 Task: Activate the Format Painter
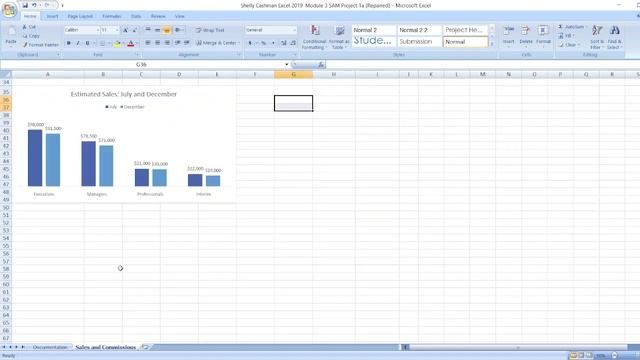coord(41,45)
